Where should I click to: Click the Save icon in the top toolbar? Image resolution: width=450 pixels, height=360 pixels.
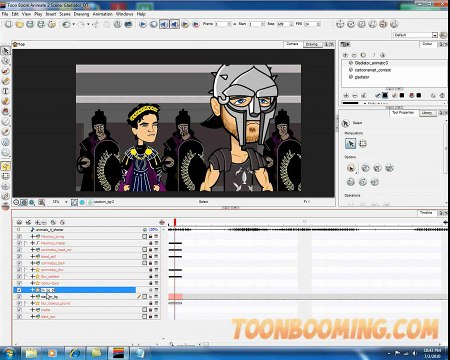[x=30, y=24]
